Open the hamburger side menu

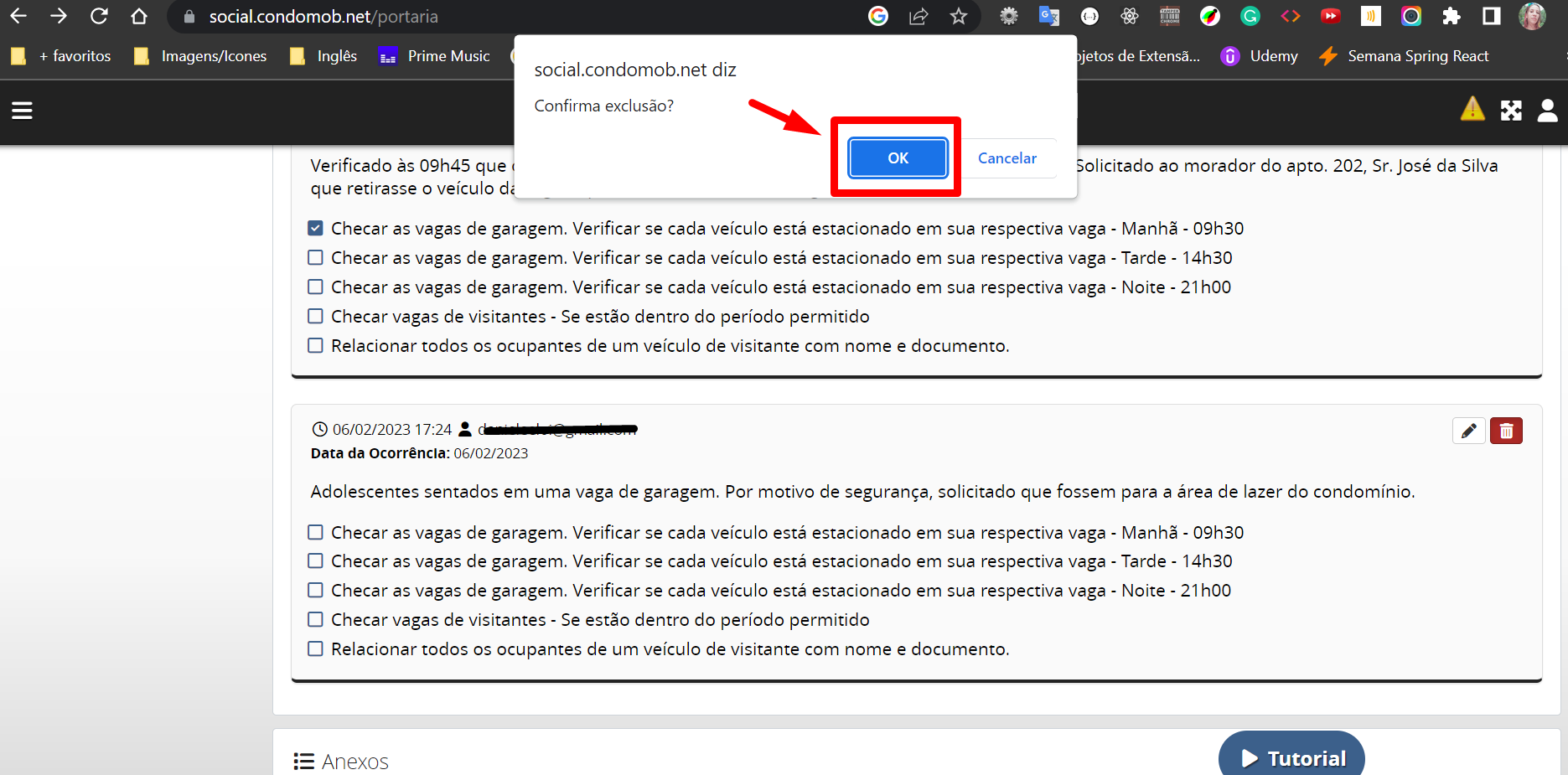coord(22,111)
